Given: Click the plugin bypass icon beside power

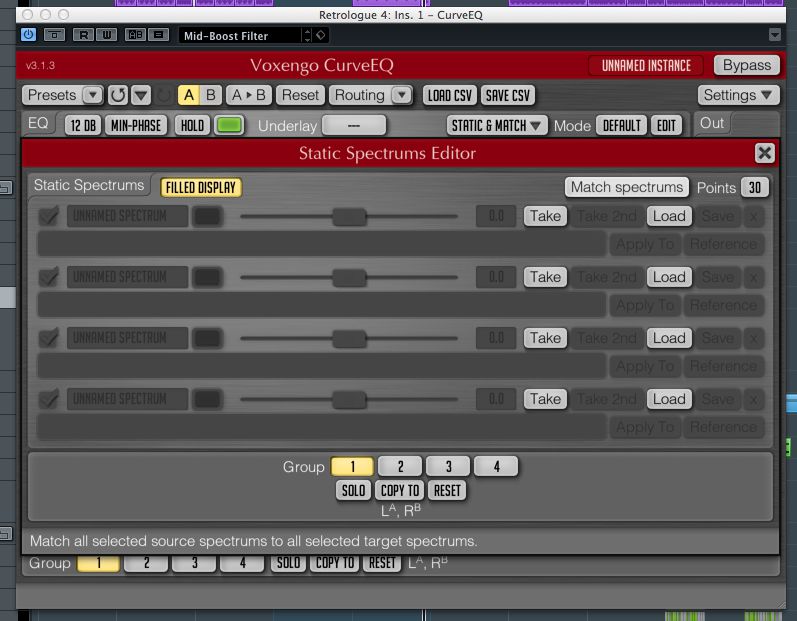Looking at the screenshot, I should [x=54, y=35].
